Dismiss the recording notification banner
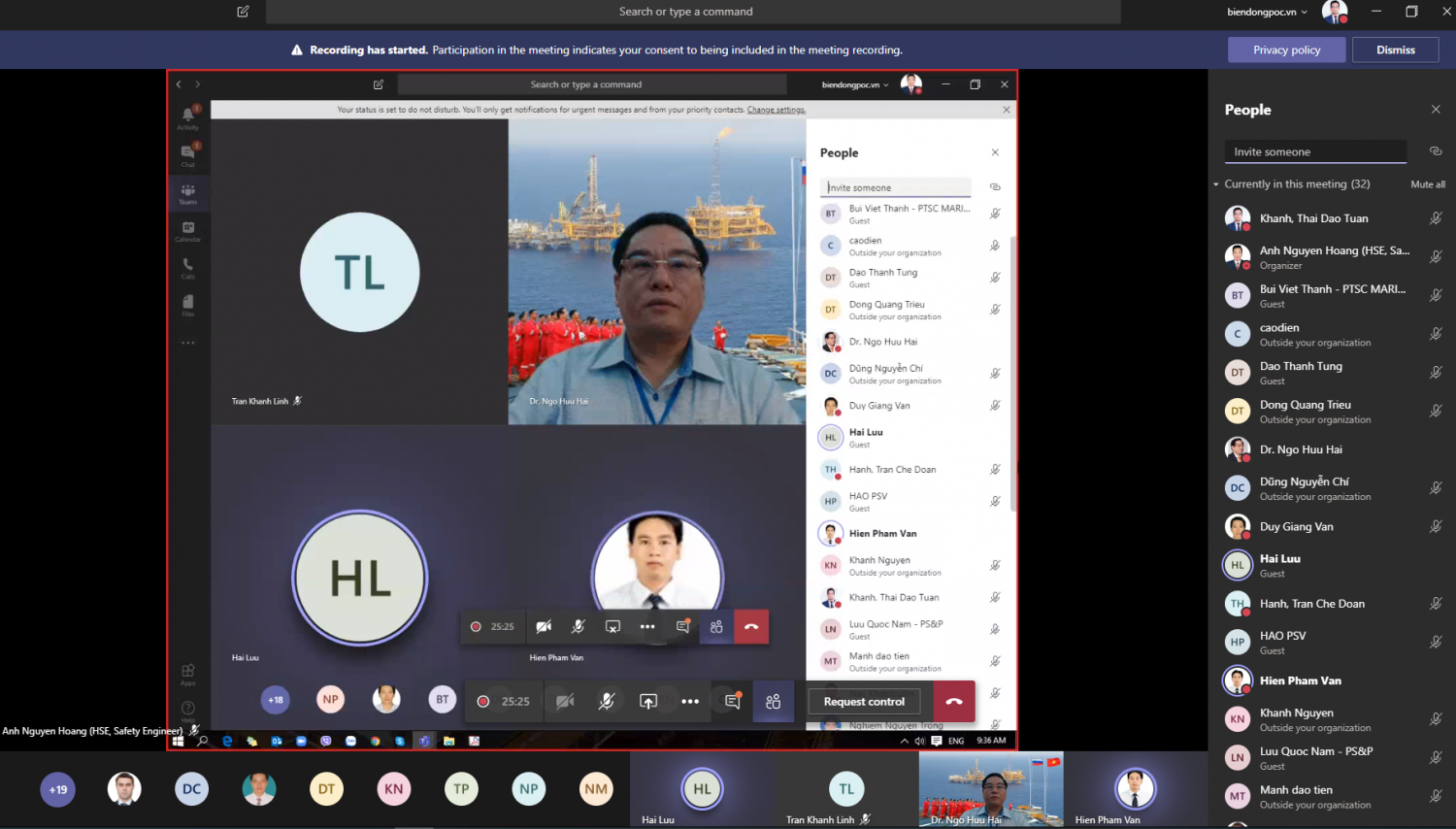 (x=1395, y=50)
